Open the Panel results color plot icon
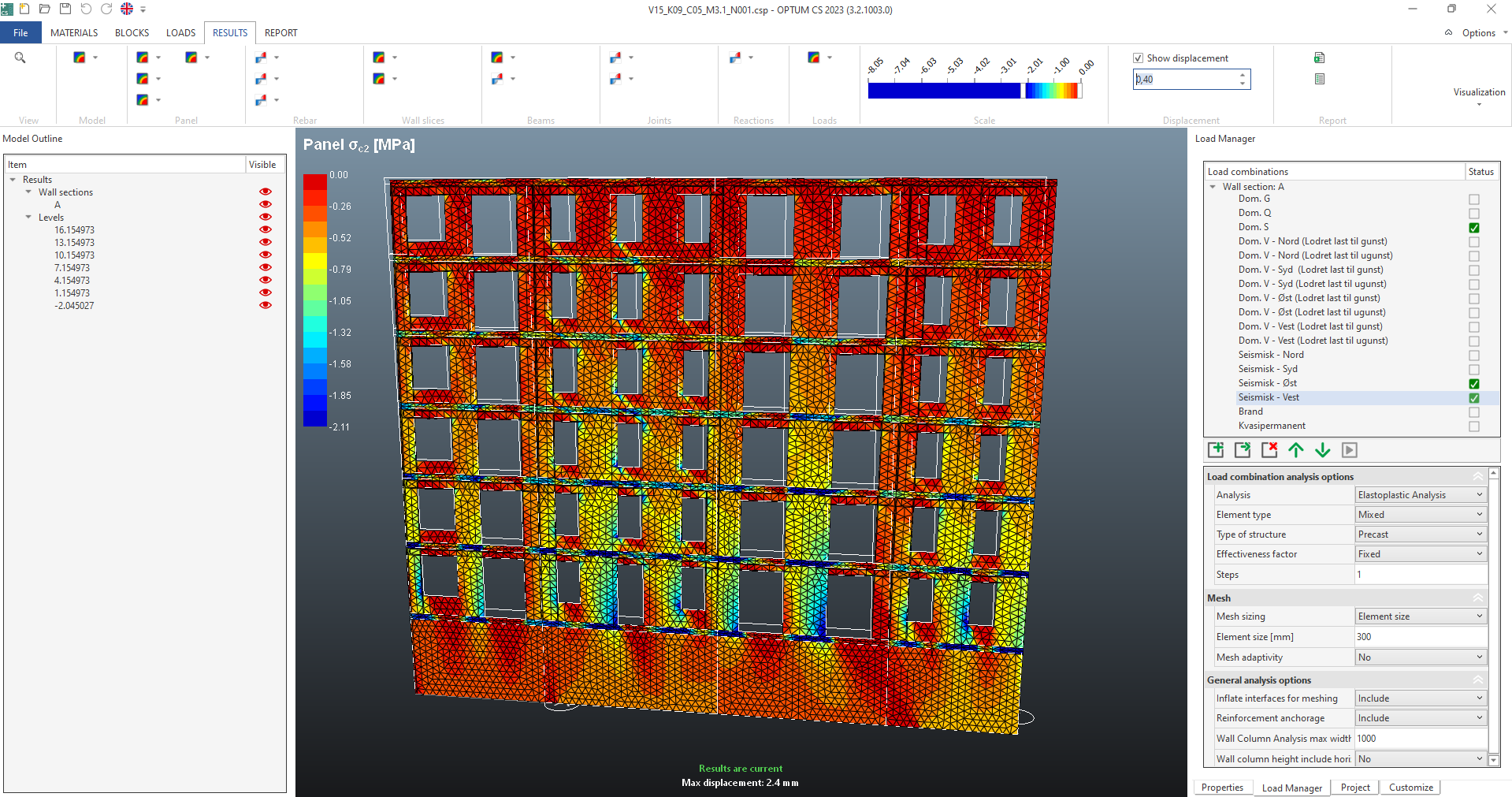The image size is (1512, 797). (143, 58)
